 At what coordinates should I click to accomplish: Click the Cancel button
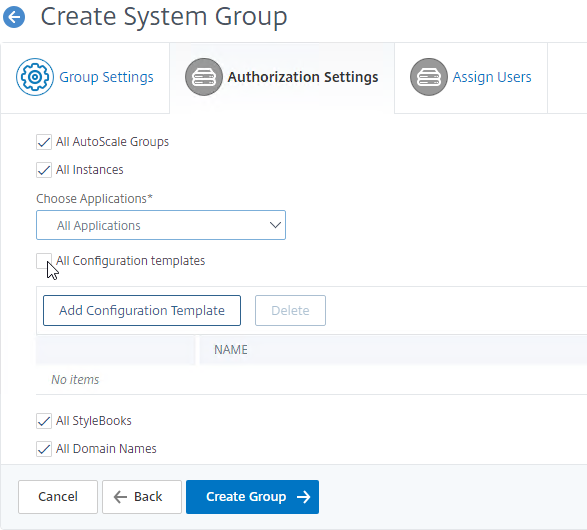58,497
